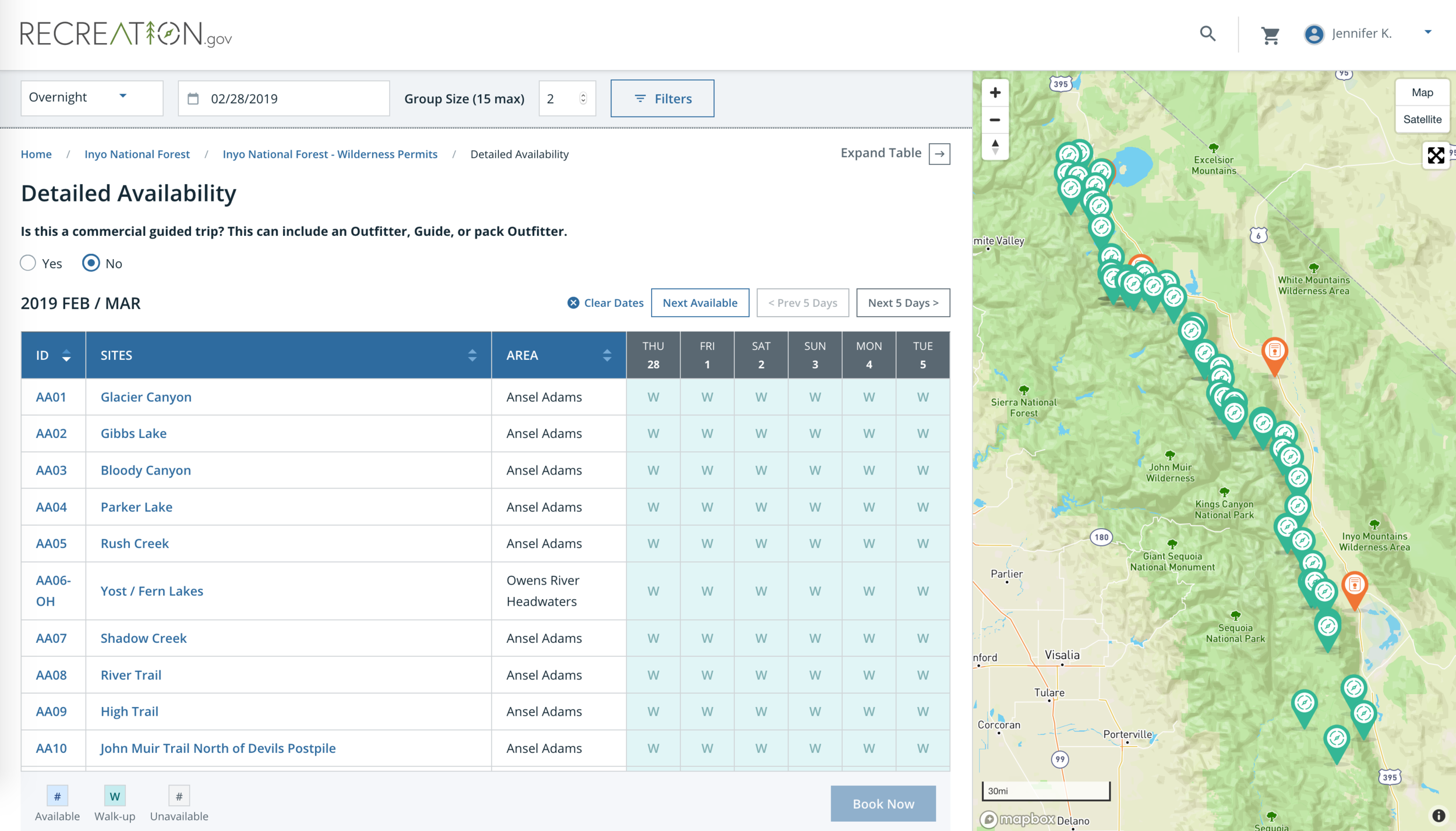Open Bloody Canyon site link

(146, 470)
